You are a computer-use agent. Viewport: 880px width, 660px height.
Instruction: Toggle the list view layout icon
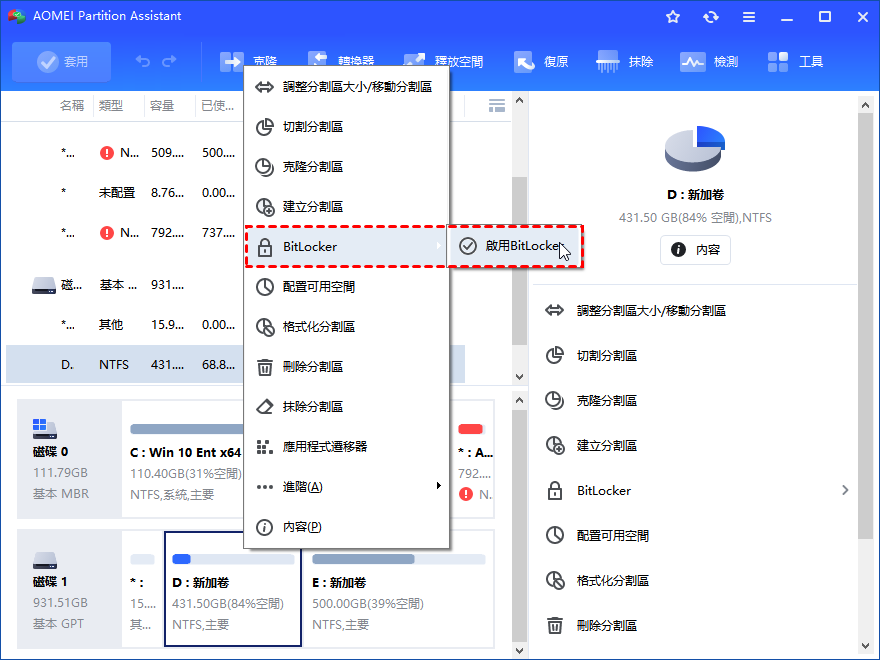point(497,106)
